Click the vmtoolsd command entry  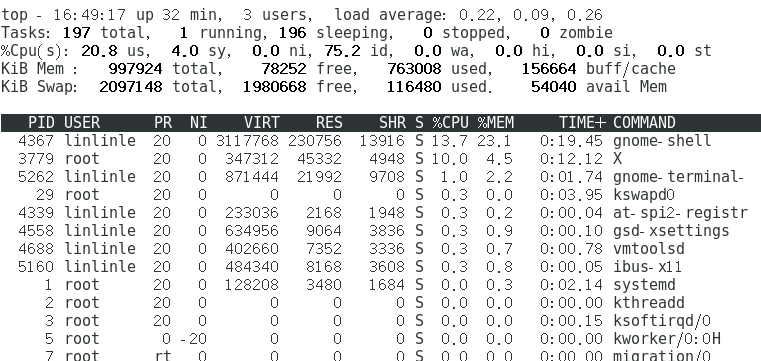coord(649,248)
